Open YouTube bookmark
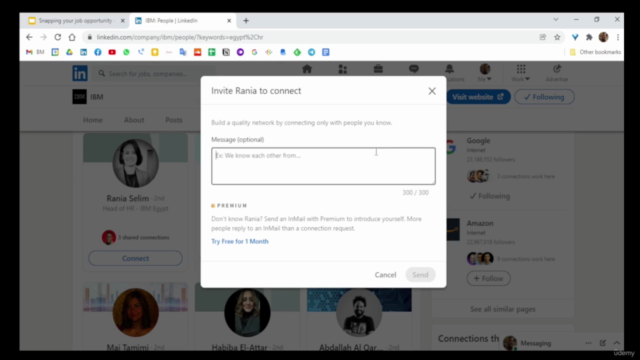The width and height of the screenshot is (640, 360). click(x=112, y=52)
